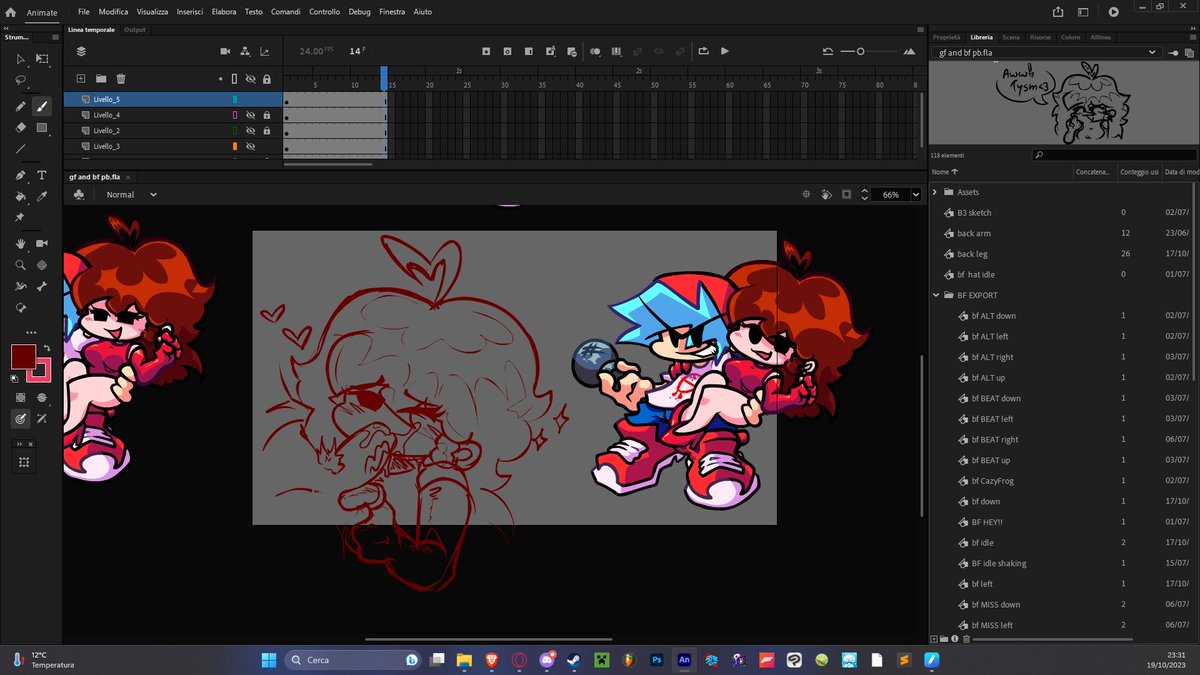Select the Line tool
The height and width of the screenshot is (675, 1200).
(x=20, y=149)
